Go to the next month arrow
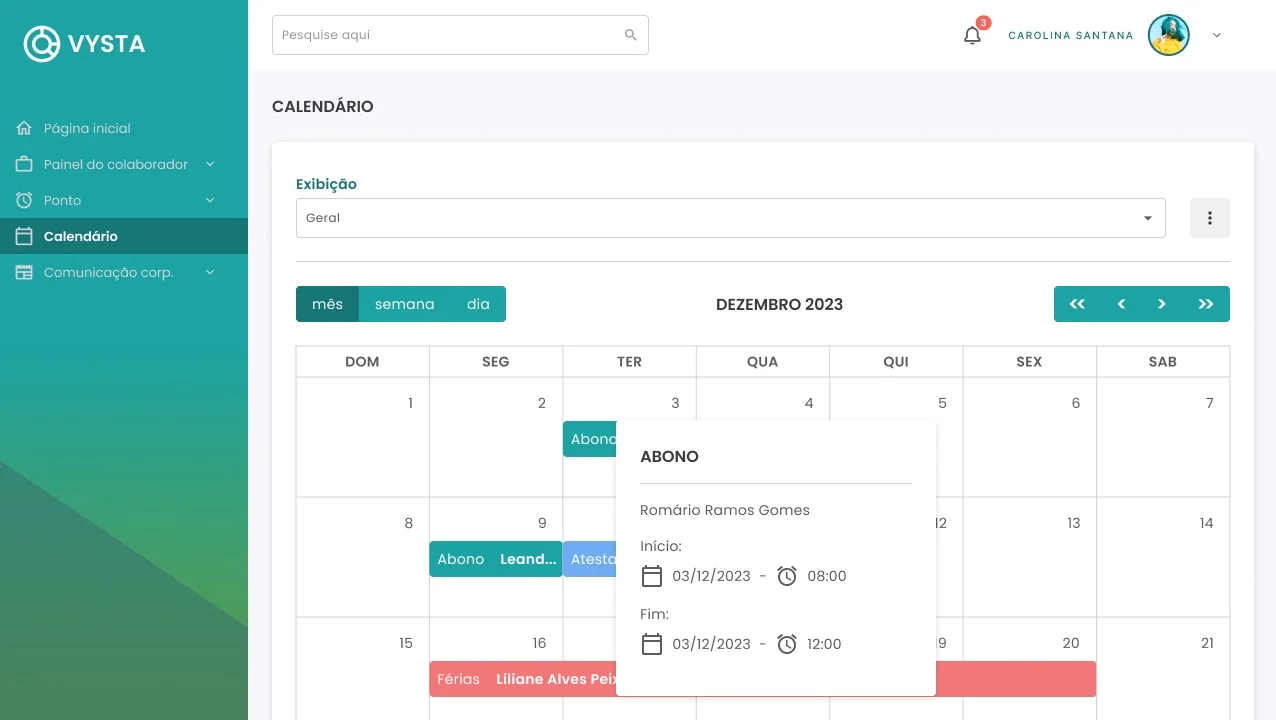This screenshot has width=1276, height=720. tap(1162, 304)
